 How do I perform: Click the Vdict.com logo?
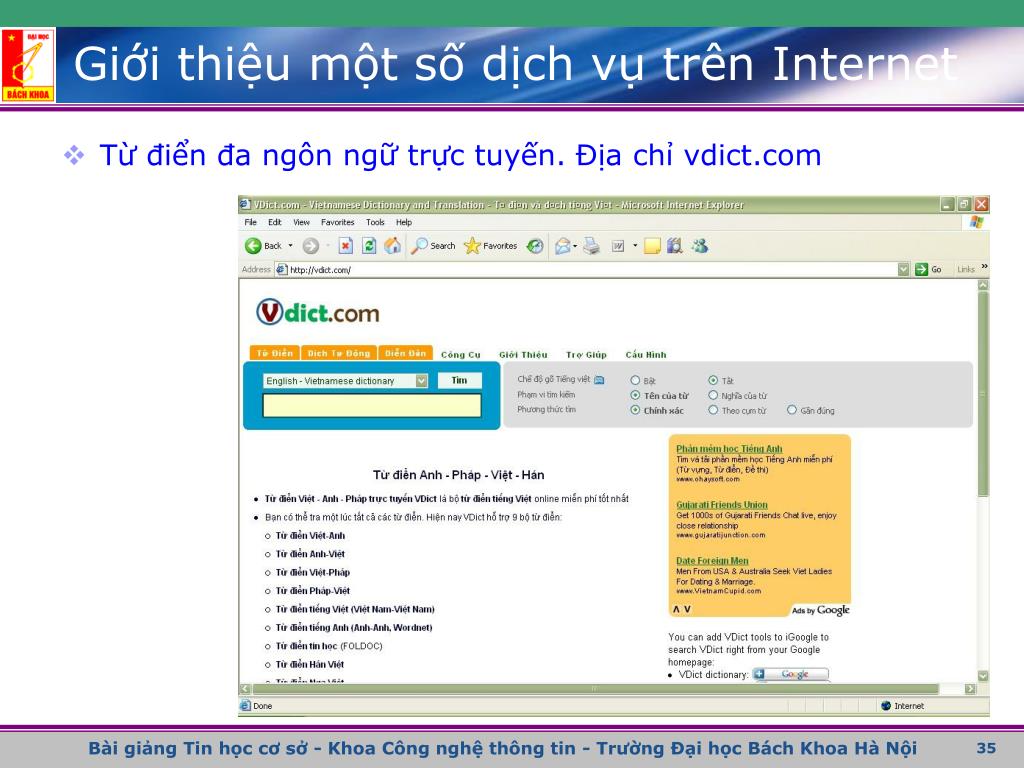coord(317,313)
